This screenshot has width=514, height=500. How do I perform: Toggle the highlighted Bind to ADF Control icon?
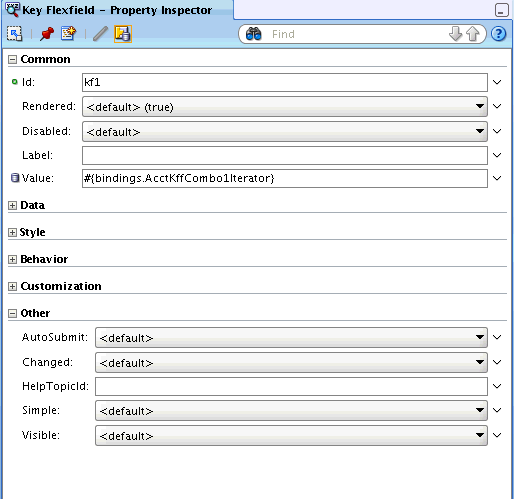tap(123, 34)
